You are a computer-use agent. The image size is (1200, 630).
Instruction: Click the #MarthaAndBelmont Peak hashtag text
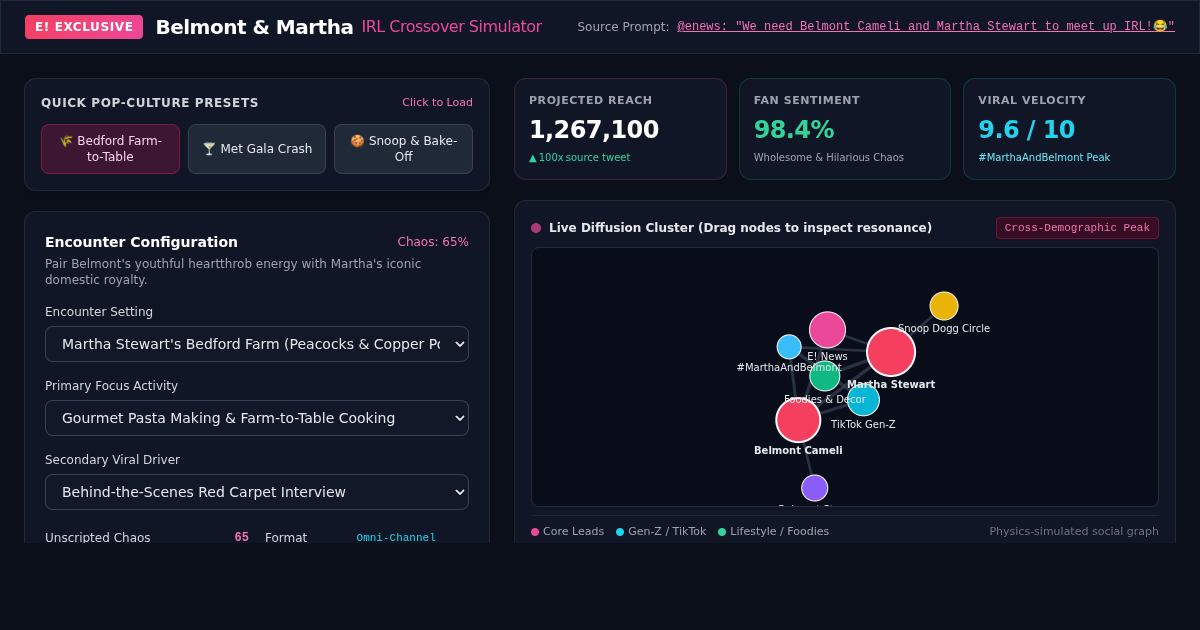pyautogui.click(x=1044, y=158)
